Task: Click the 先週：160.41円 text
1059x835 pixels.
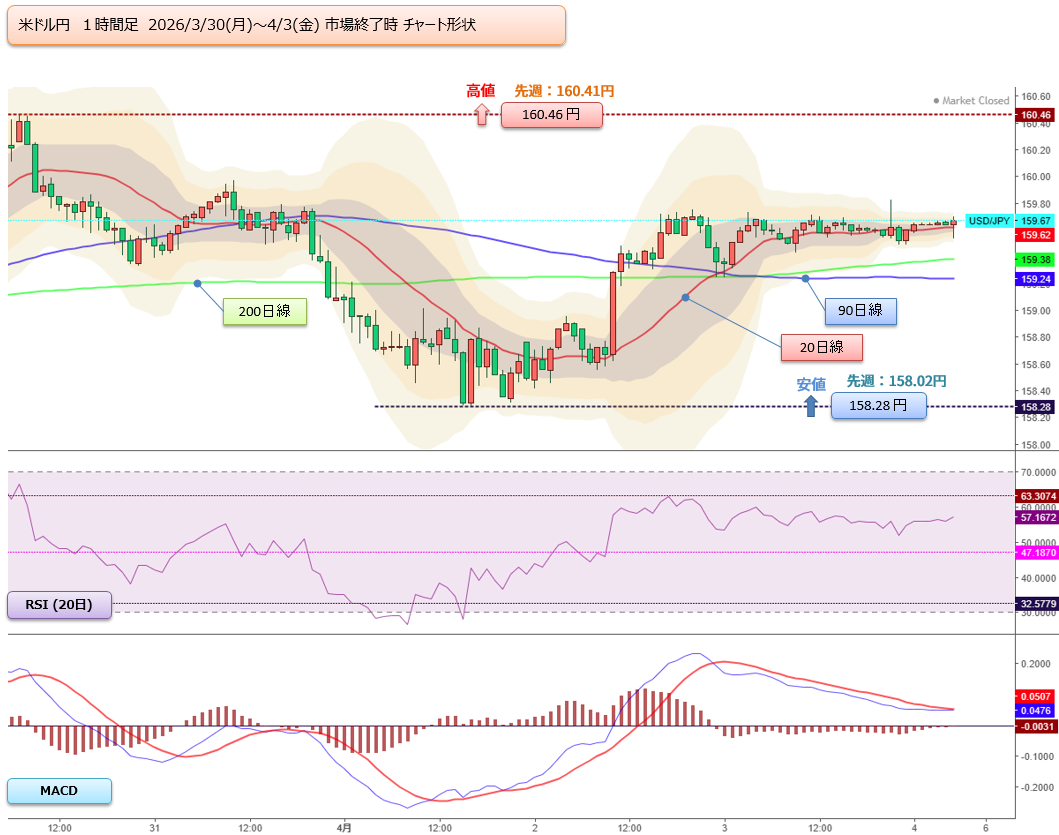Action: click(x=565, y=91)
